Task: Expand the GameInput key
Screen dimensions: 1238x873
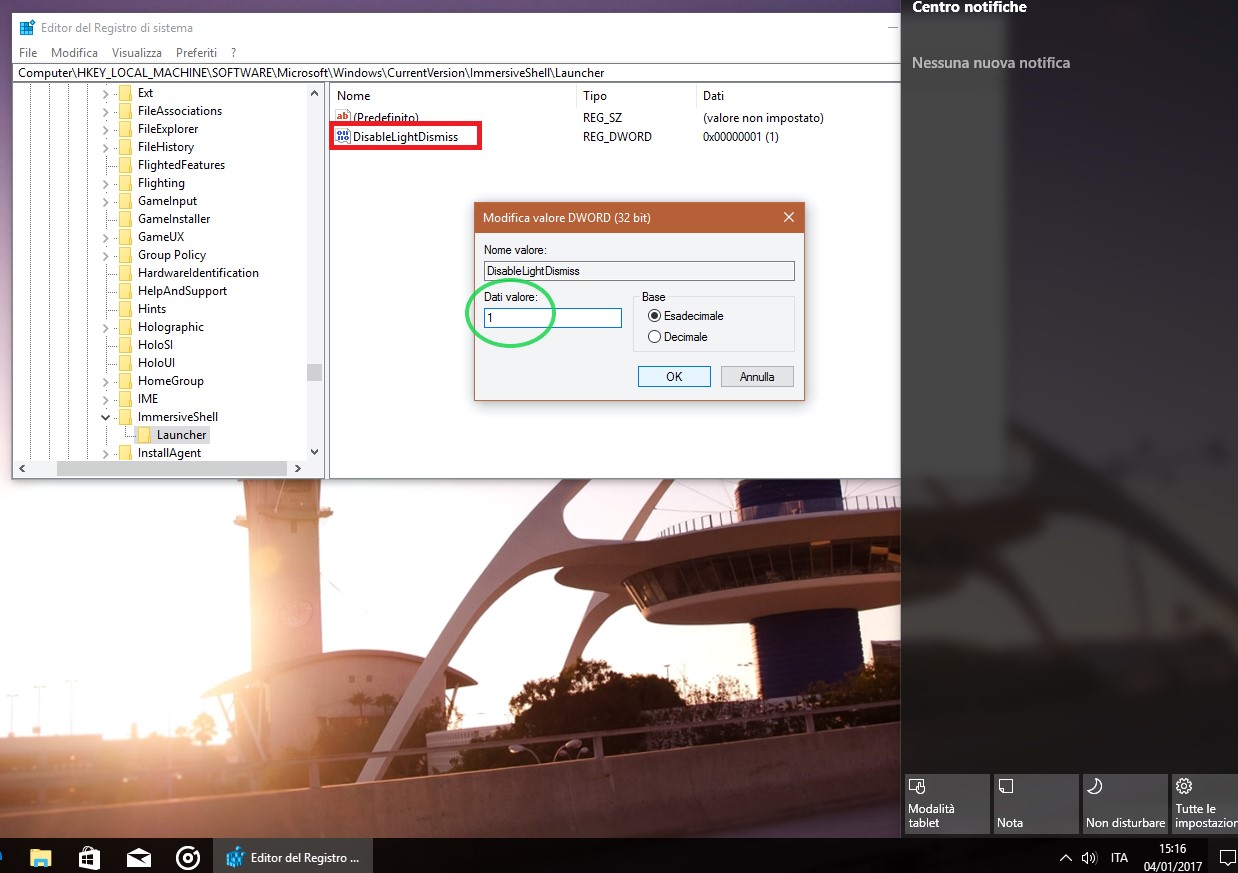Action: coord(105,201)
